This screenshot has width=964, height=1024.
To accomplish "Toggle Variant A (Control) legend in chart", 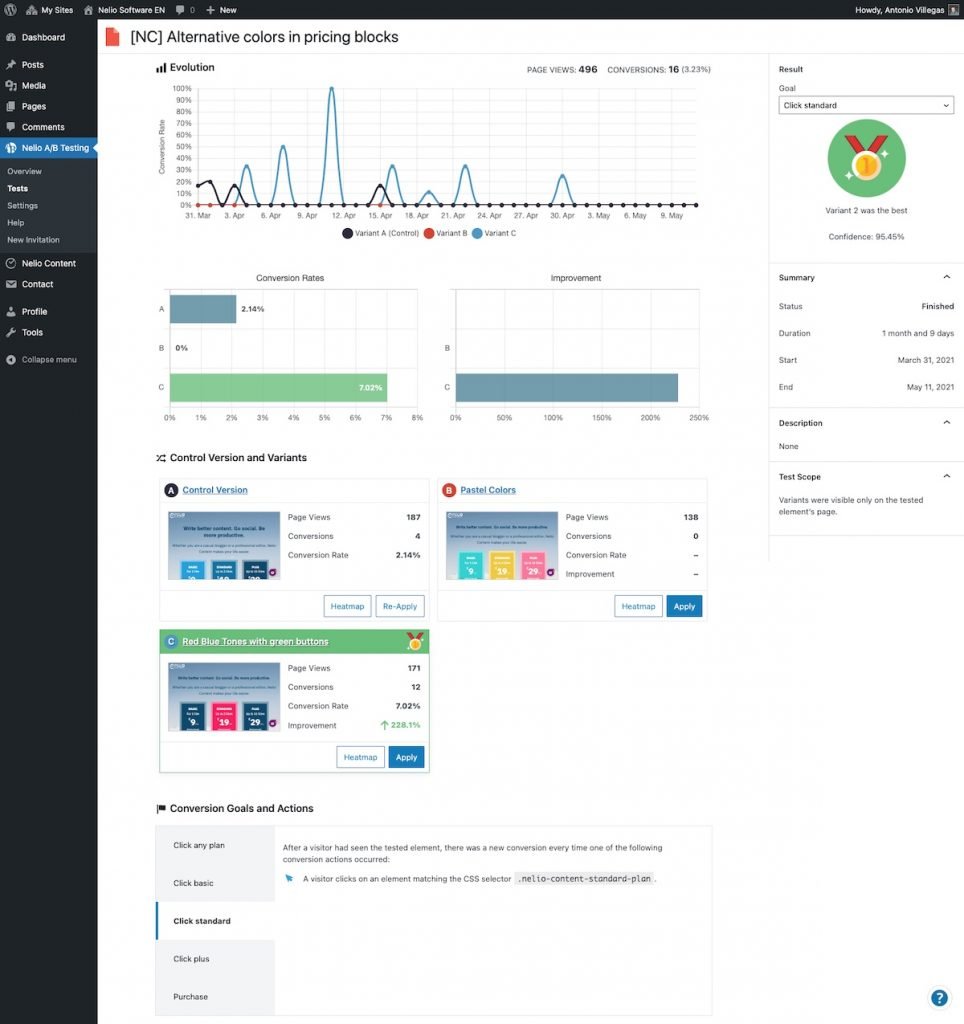I will tap(380, 233).
